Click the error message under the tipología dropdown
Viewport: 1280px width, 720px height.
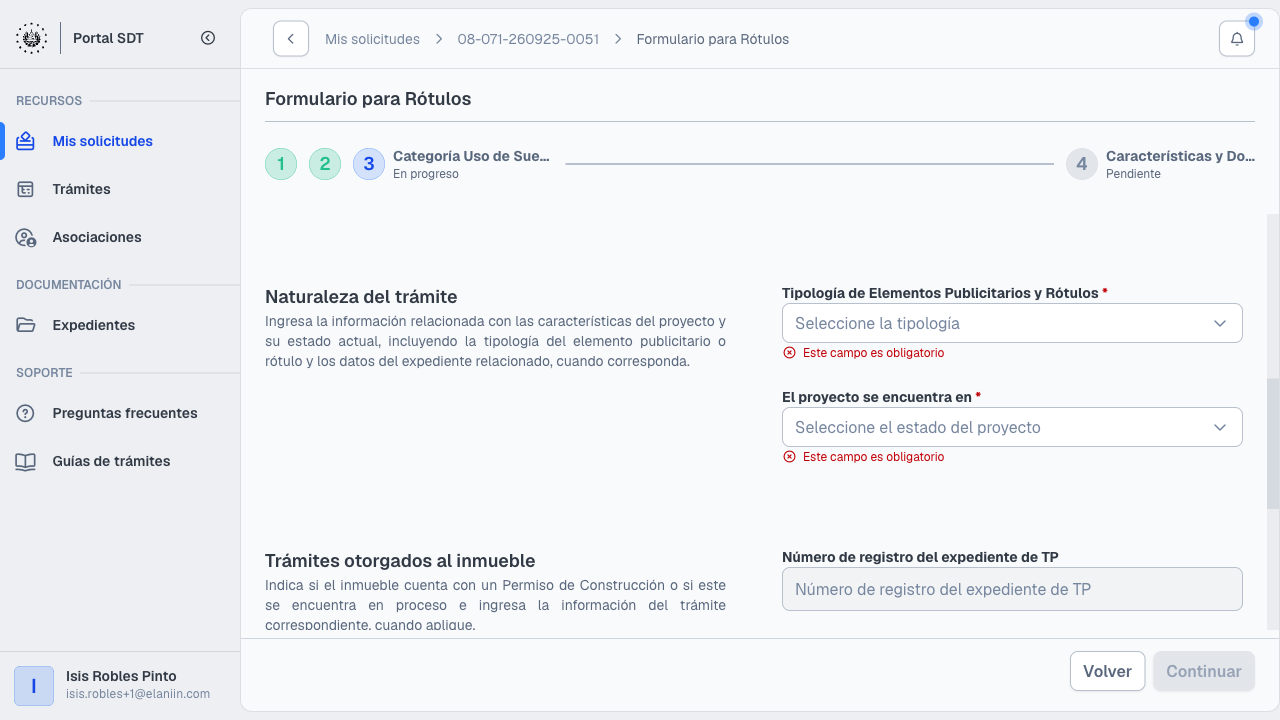pyautogui.click(x=863, y=353)
